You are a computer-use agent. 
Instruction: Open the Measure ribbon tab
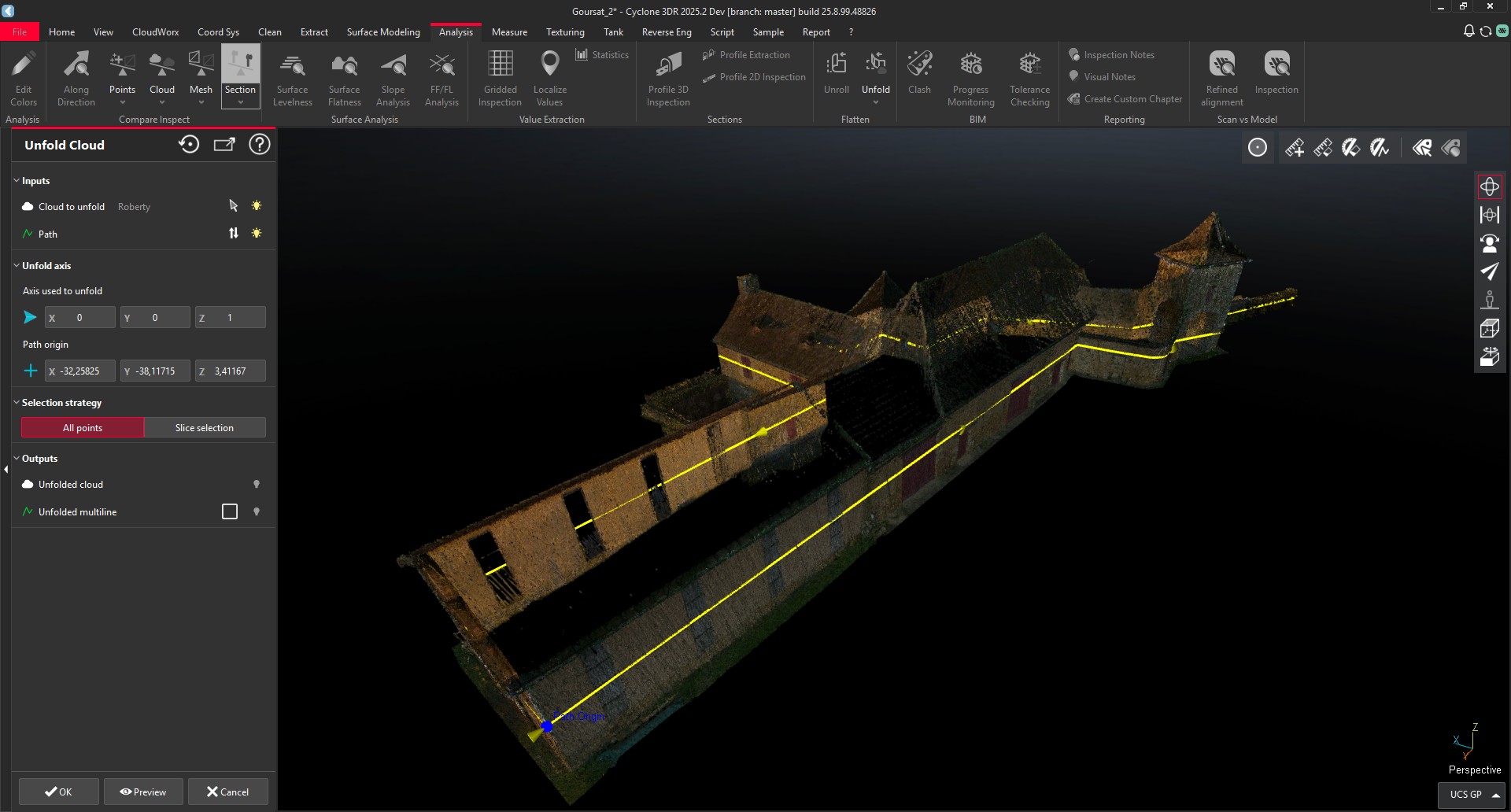(x=509, y=32)
